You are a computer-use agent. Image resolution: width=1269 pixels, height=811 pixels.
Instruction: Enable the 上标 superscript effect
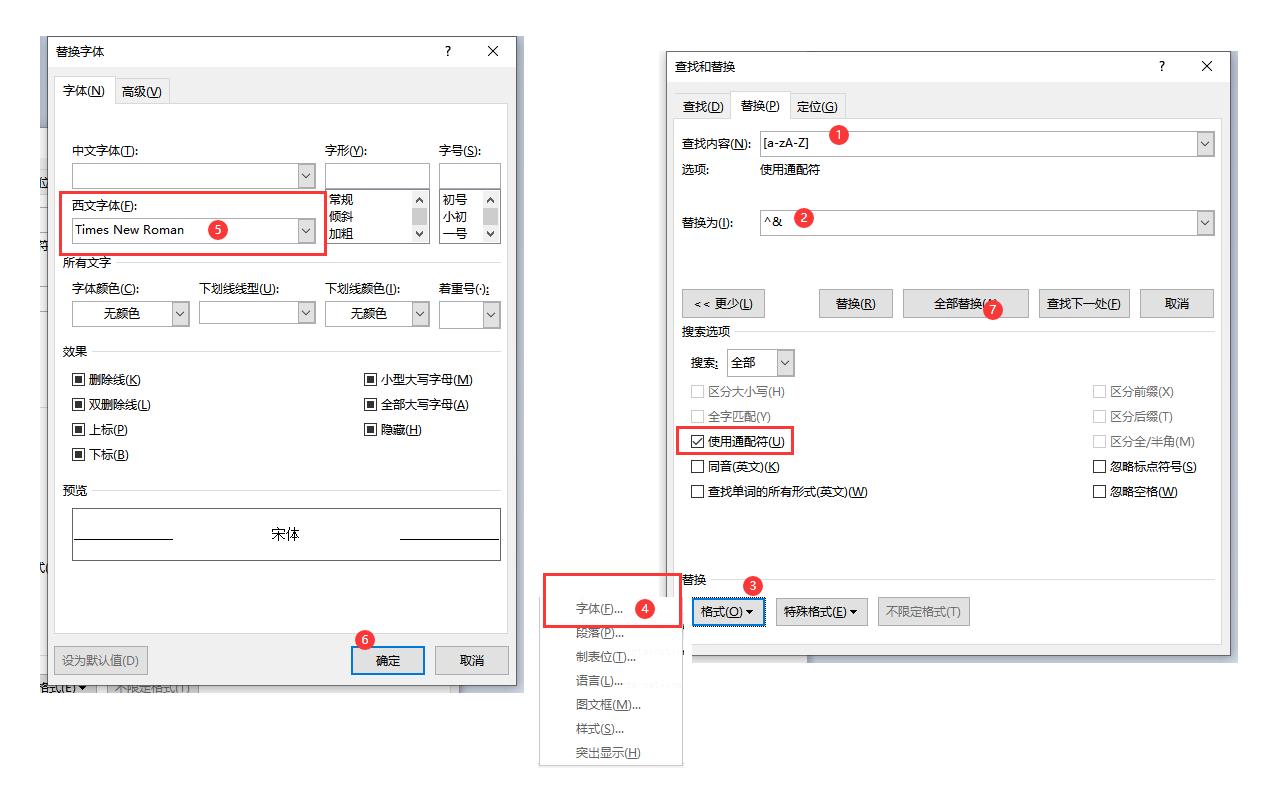79,429
